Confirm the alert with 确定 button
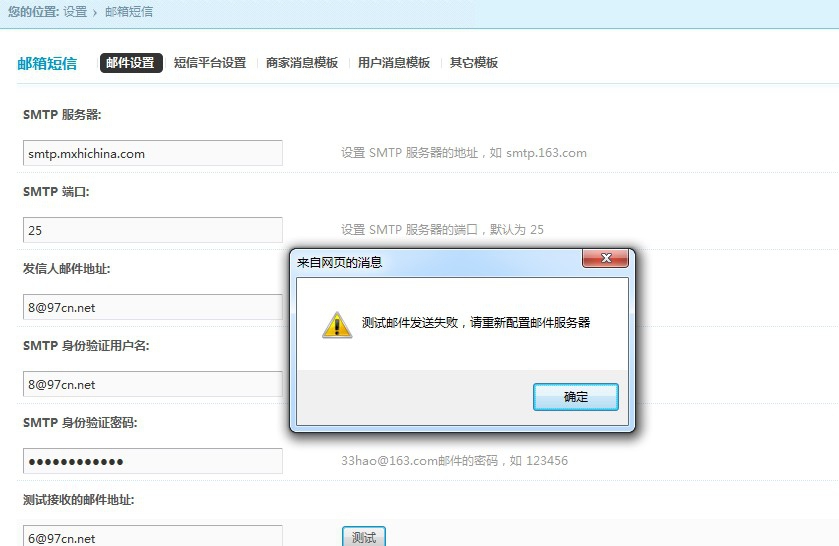Image resolution: width=839 pixels, height=546 pixels. (576, 397)
